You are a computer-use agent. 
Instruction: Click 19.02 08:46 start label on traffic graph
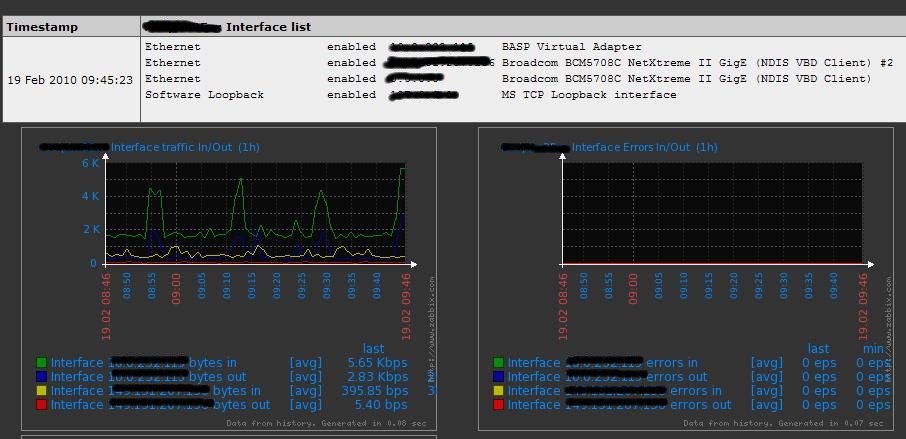(x=106, y=306)
